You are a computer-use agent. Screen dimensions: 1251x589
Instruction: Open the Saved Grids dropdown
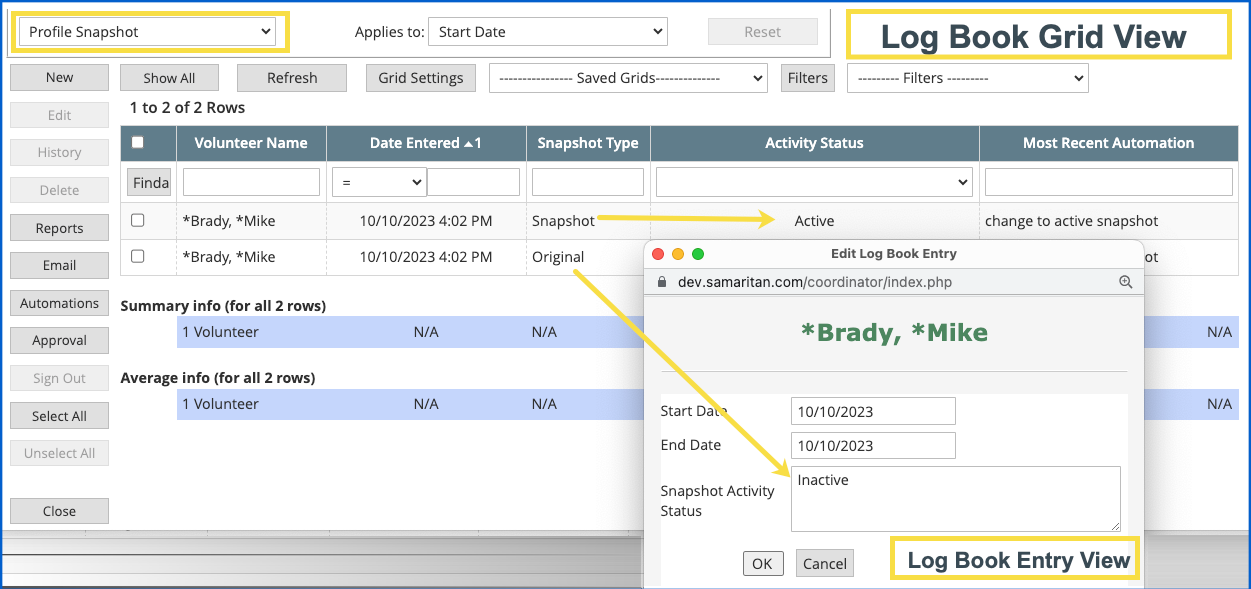click(x=627, y=78)
